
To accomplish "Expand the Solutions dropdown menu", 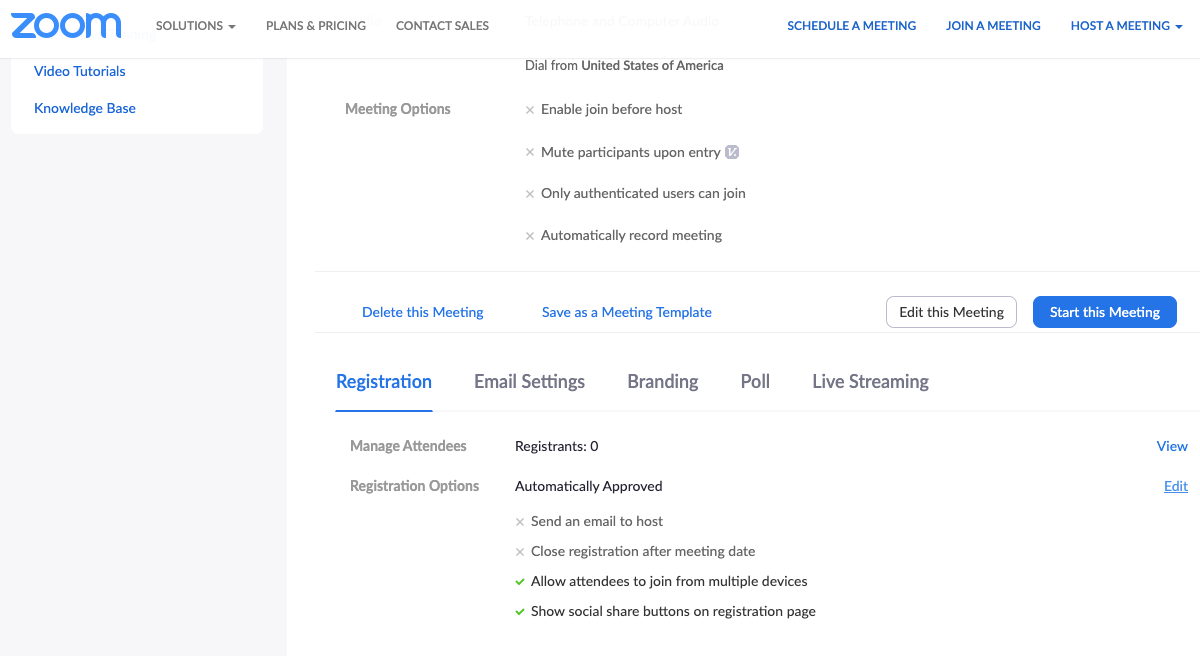I will (196, 26).
